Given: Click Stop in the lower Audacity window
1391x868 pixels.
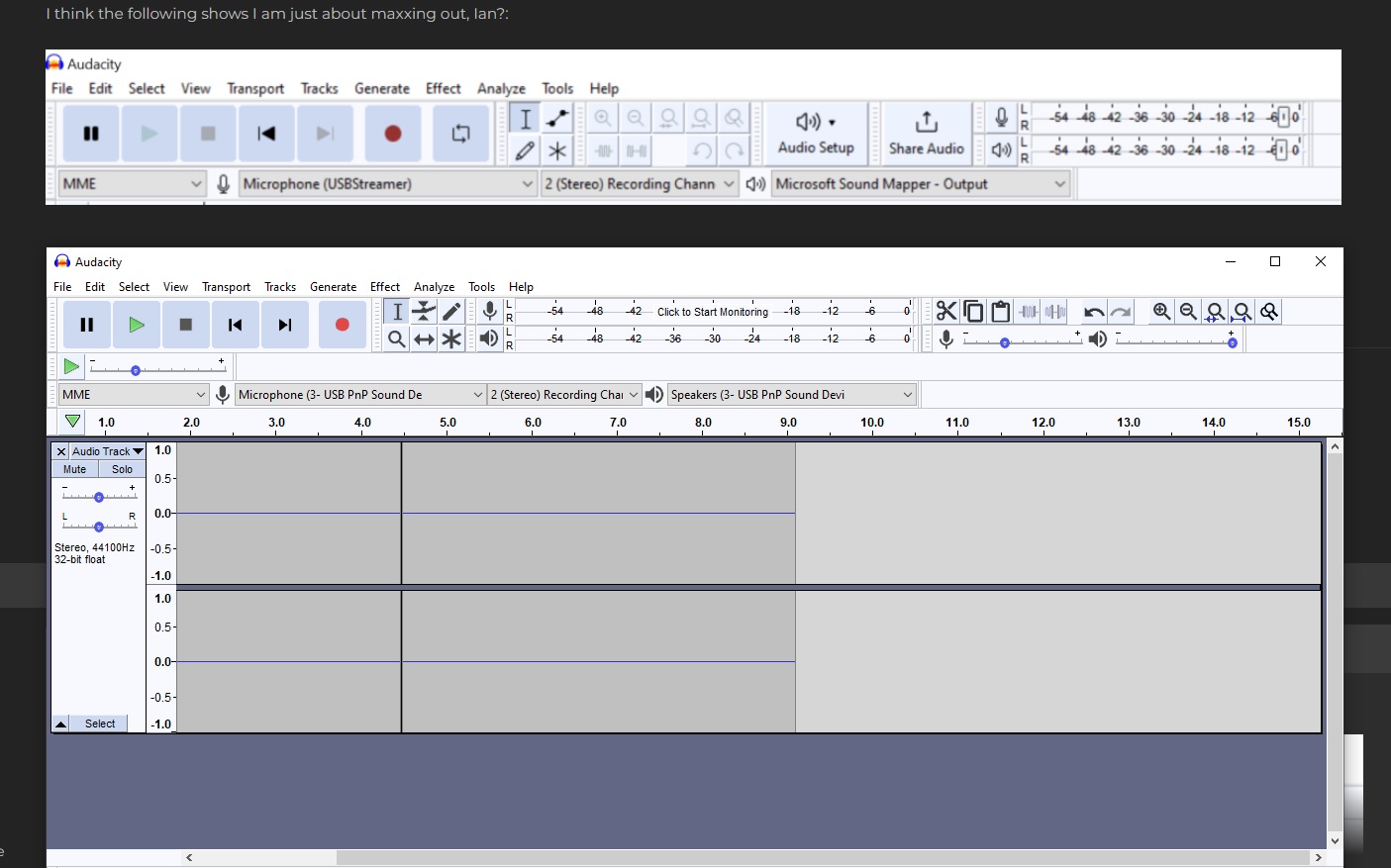Looking at the screenshot, I should [x=185, y=325].
